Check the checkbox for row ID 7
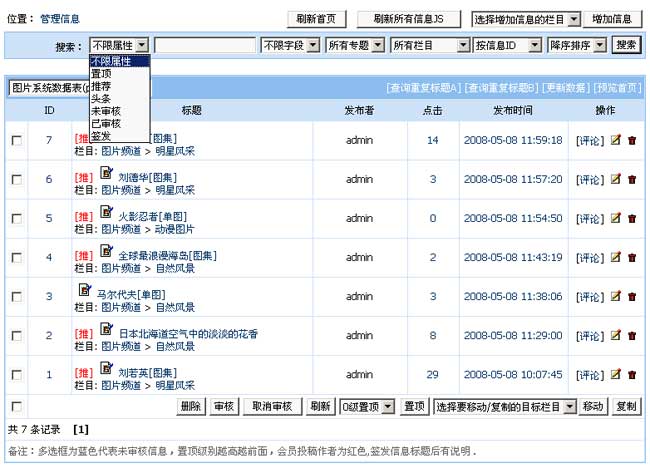Image resolution: width=650 pixels, height=473 pixels. [x=16, y=141]
